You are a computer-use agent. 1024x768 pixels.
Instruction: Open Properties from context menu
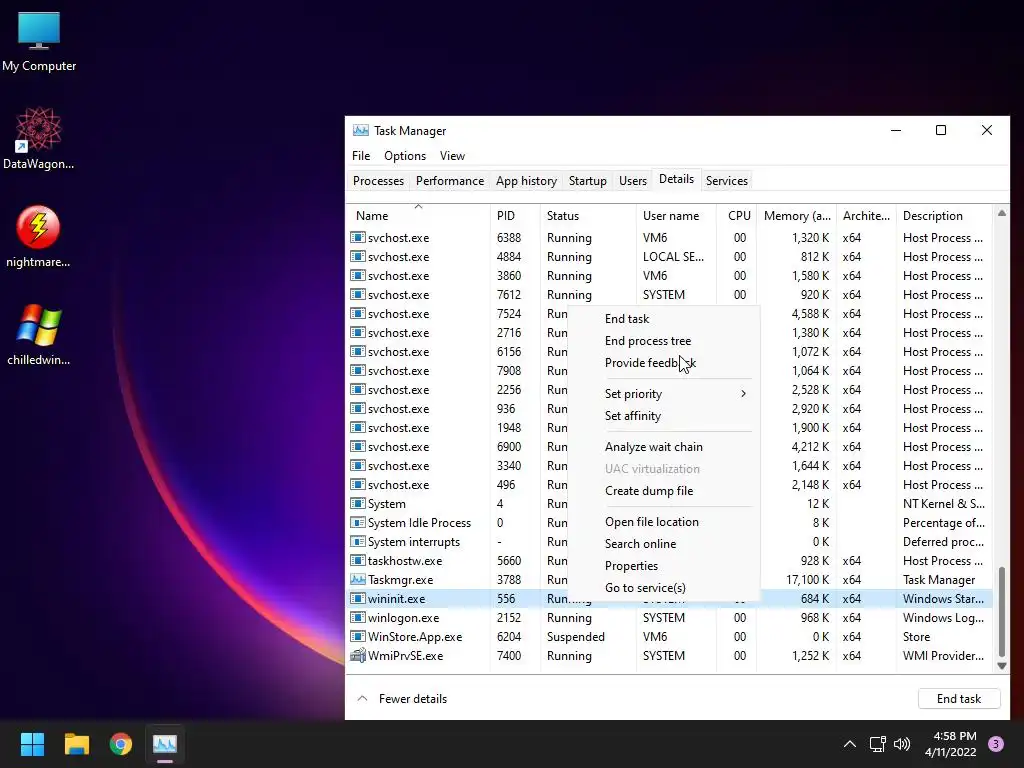click(664, 566)
